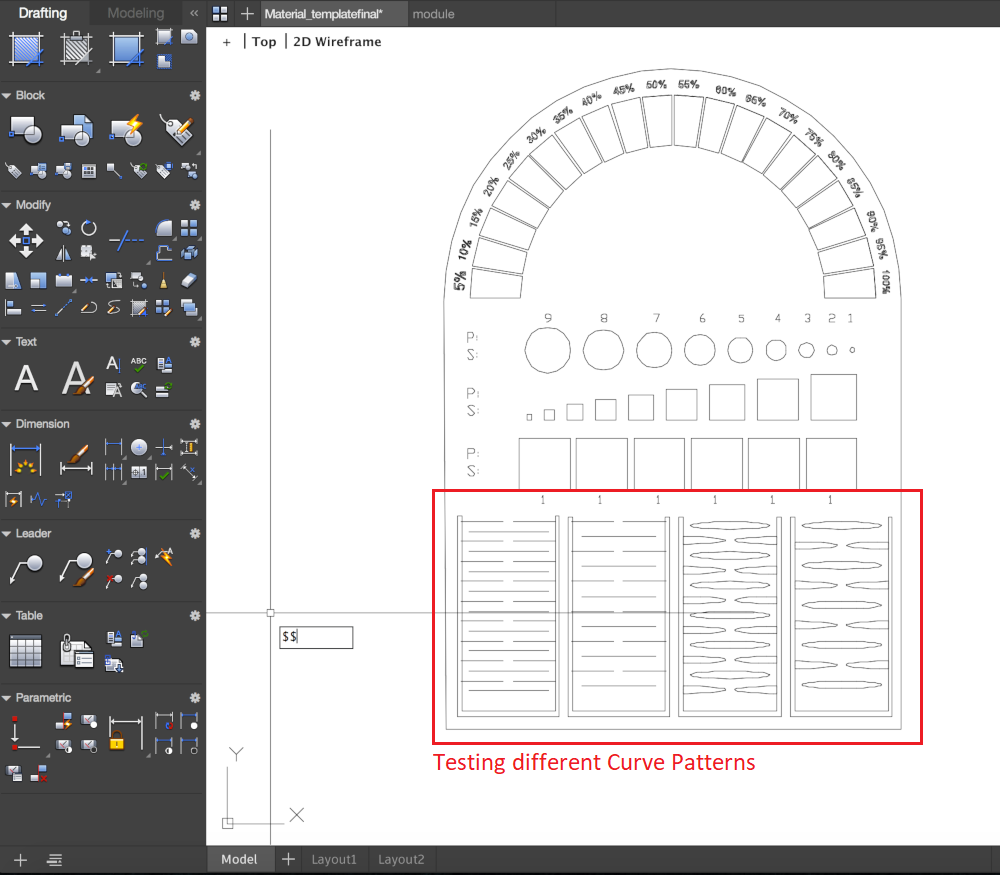Image resolution: width=1000 pixels, height=875 pixels.
Task: Select the Rotate tool
Action: pos(89,228)
